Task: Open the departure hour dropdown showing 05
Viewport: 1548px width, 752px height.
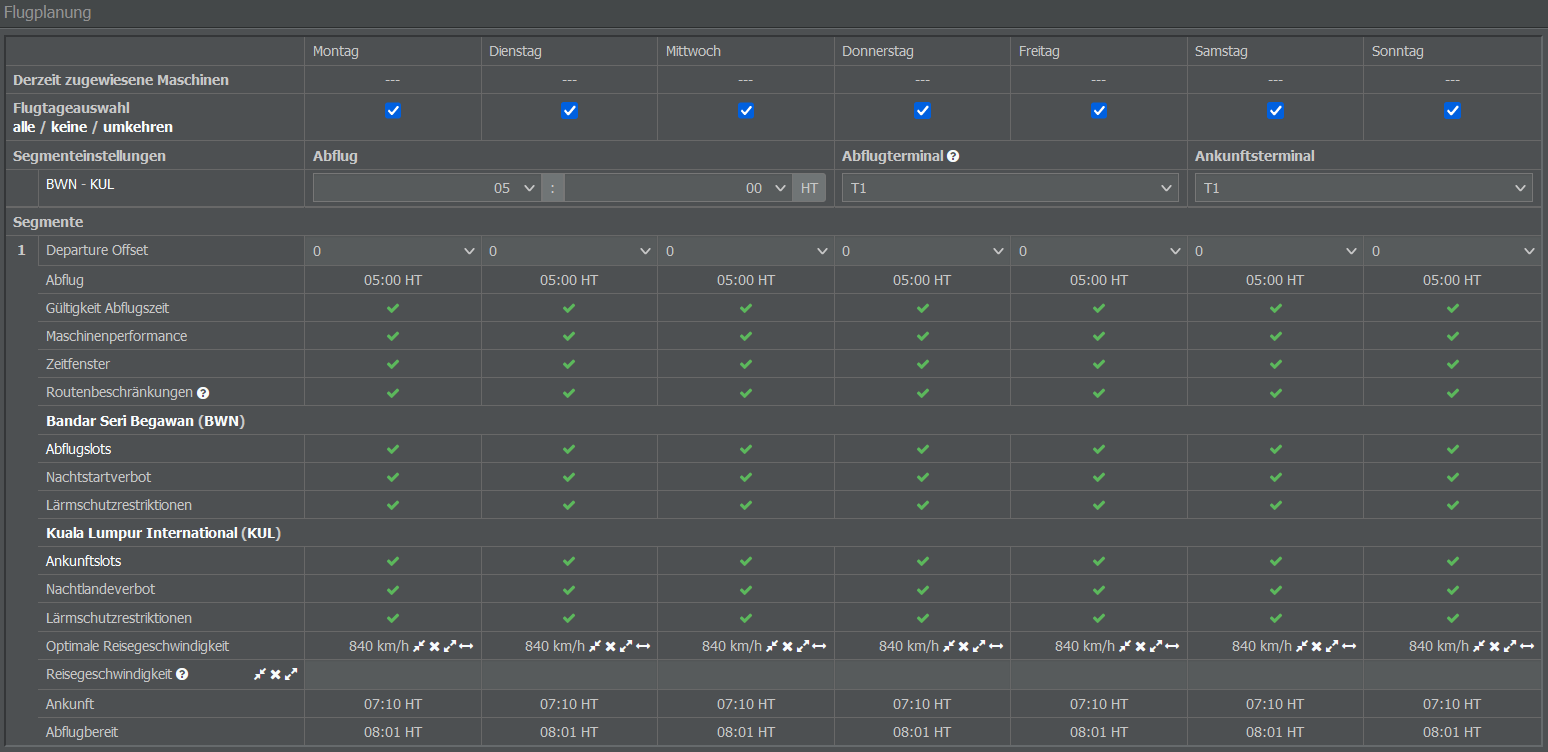Action: [x=427, y=188]
